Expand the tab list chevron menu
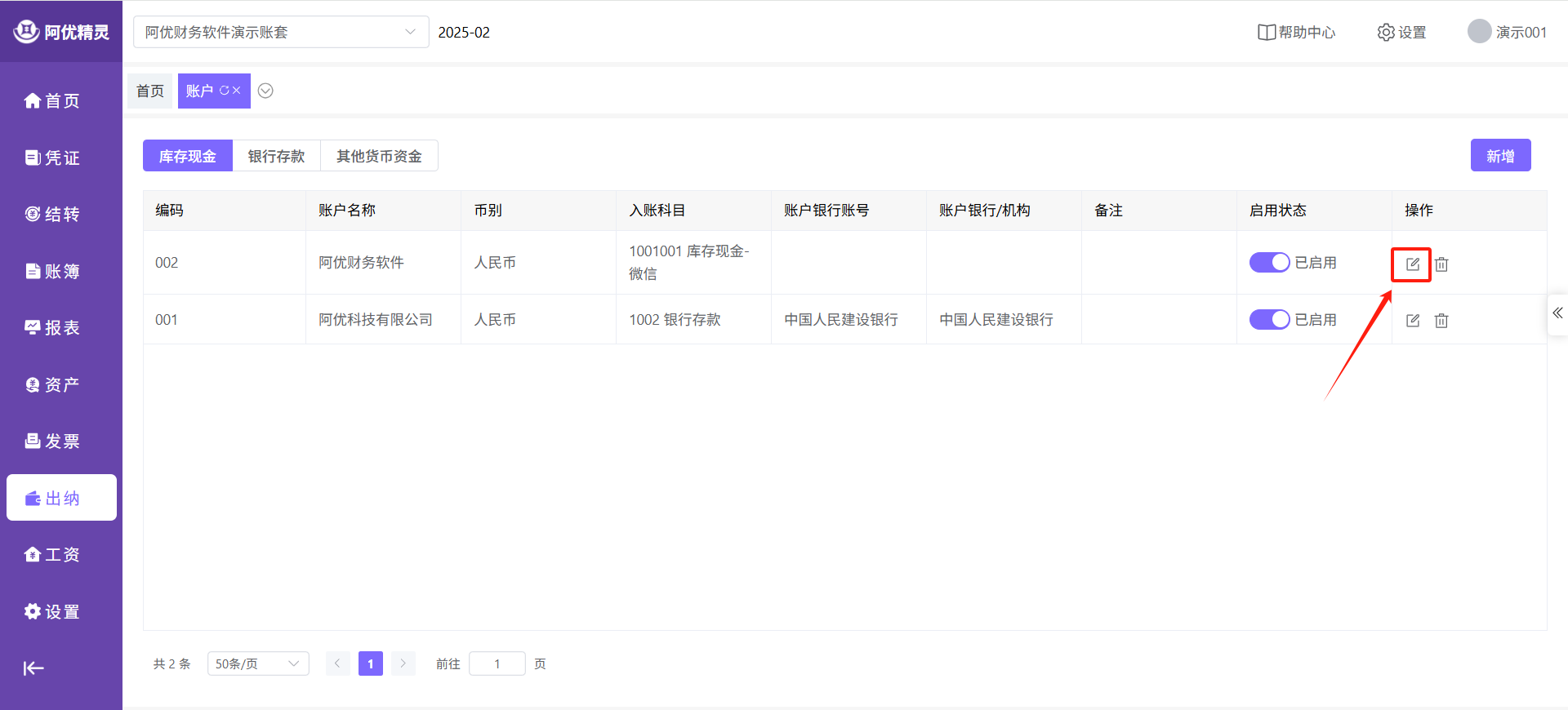This screenshot has width=1568, height=710. coord(265,91)
